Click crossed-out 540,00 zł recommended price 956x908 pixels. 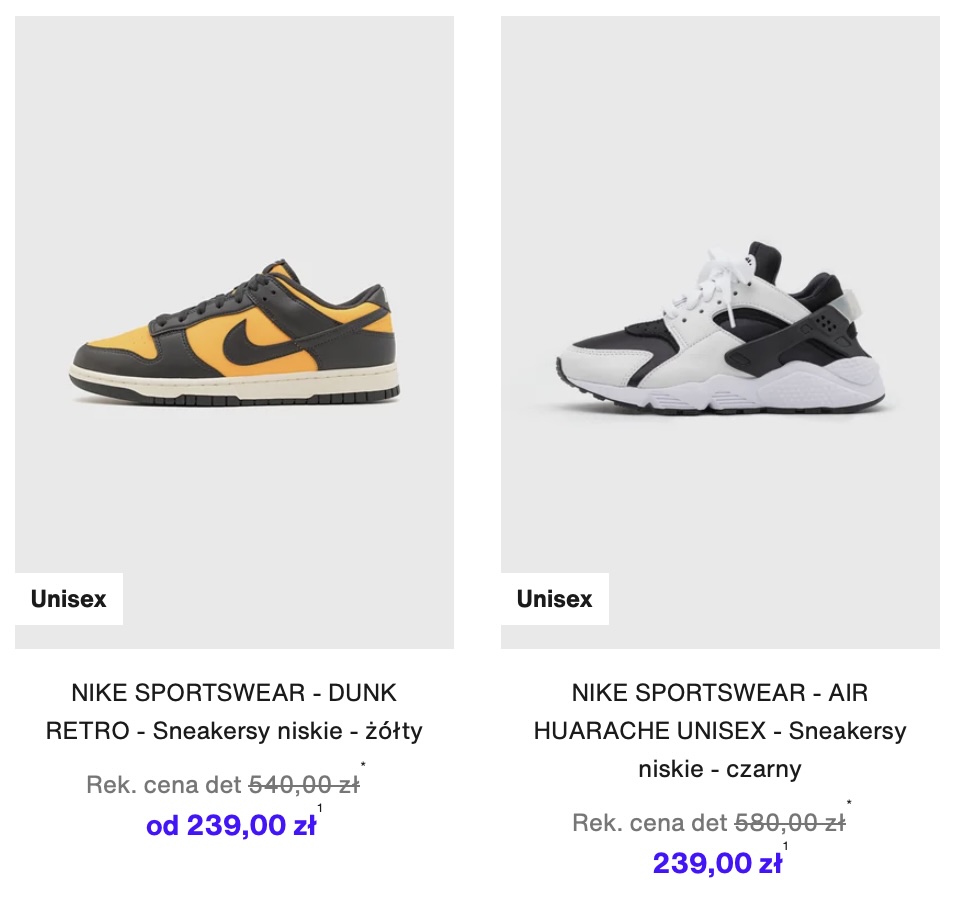(304, 785)
